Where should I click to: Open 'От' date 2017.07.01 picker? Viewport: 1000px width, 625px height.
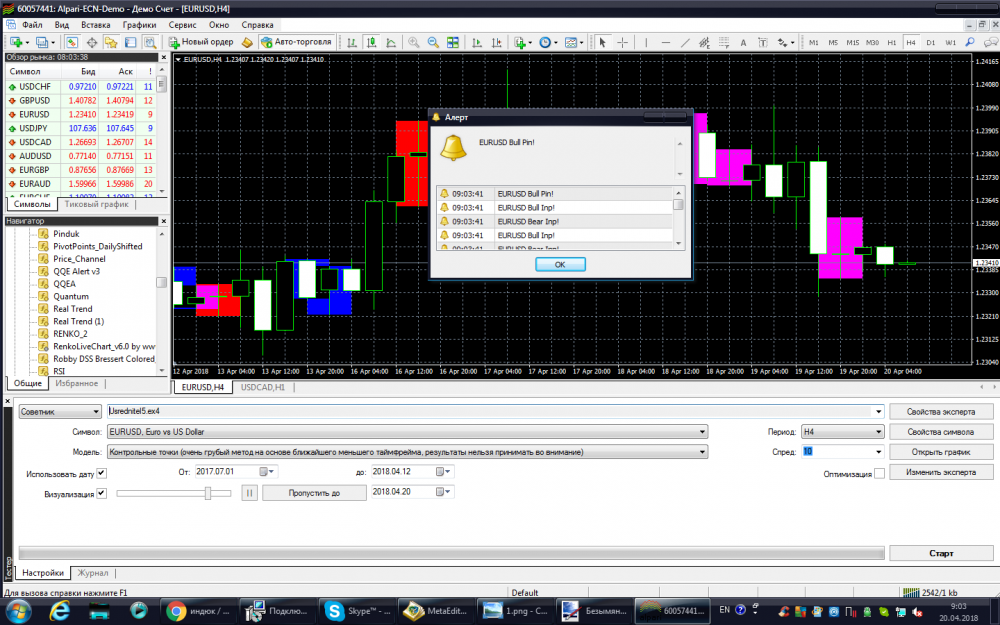pyautogui.click(x=267, y=472)
